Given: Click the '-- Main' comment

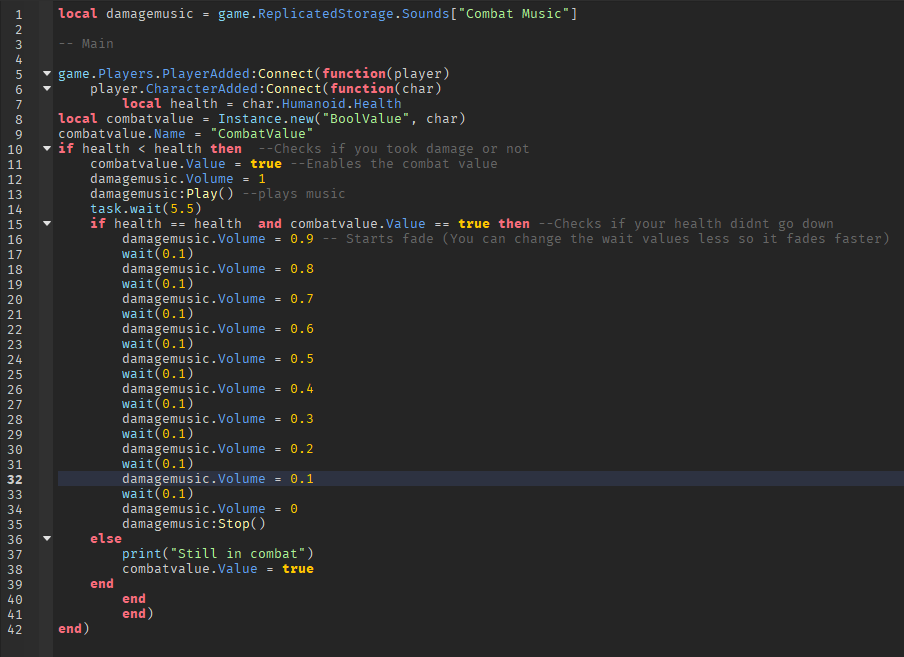Looking at the screenshot, I should [87, 43].
